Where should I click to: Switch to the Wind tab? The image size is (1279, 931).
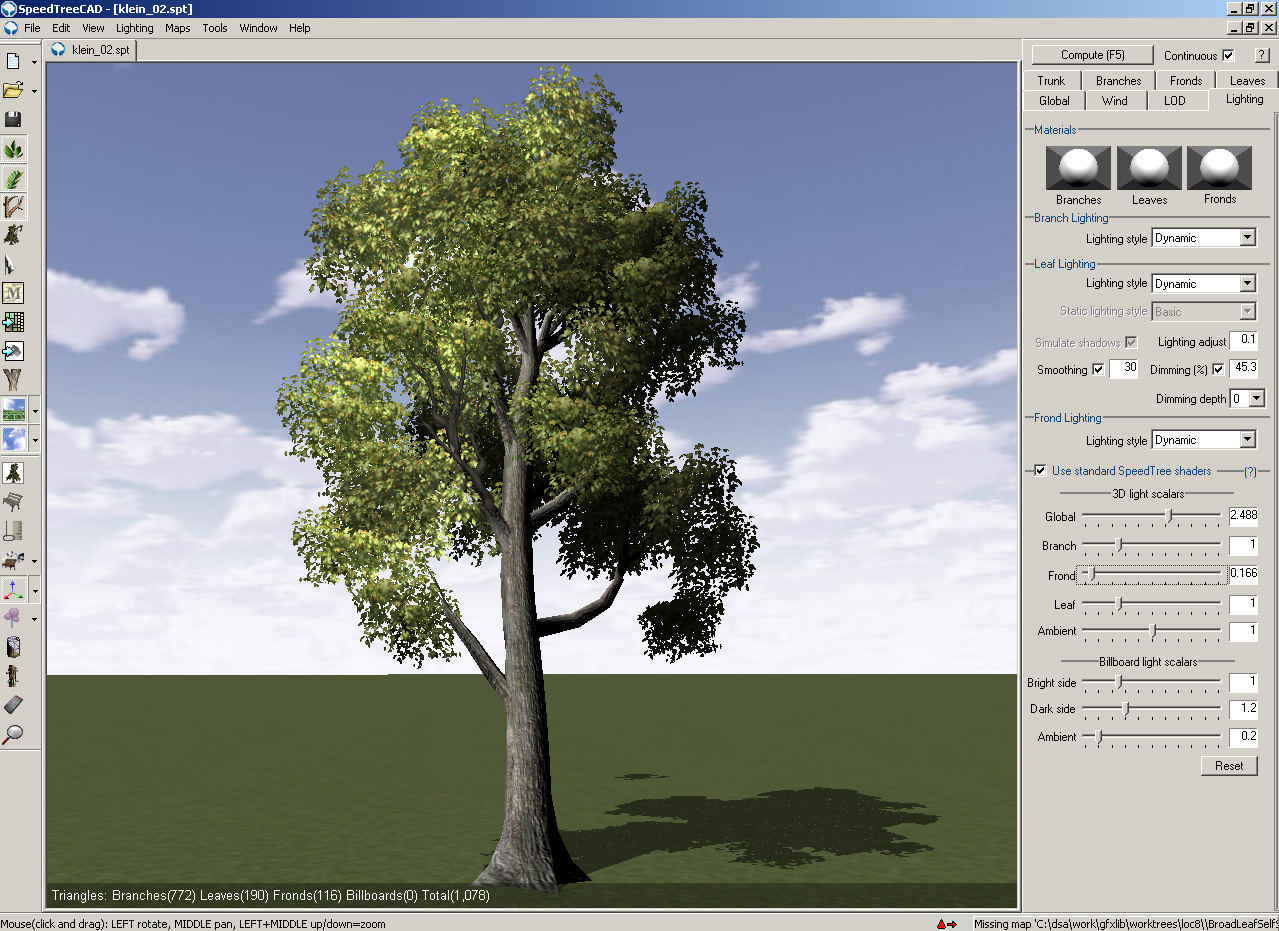point(1114,100)
